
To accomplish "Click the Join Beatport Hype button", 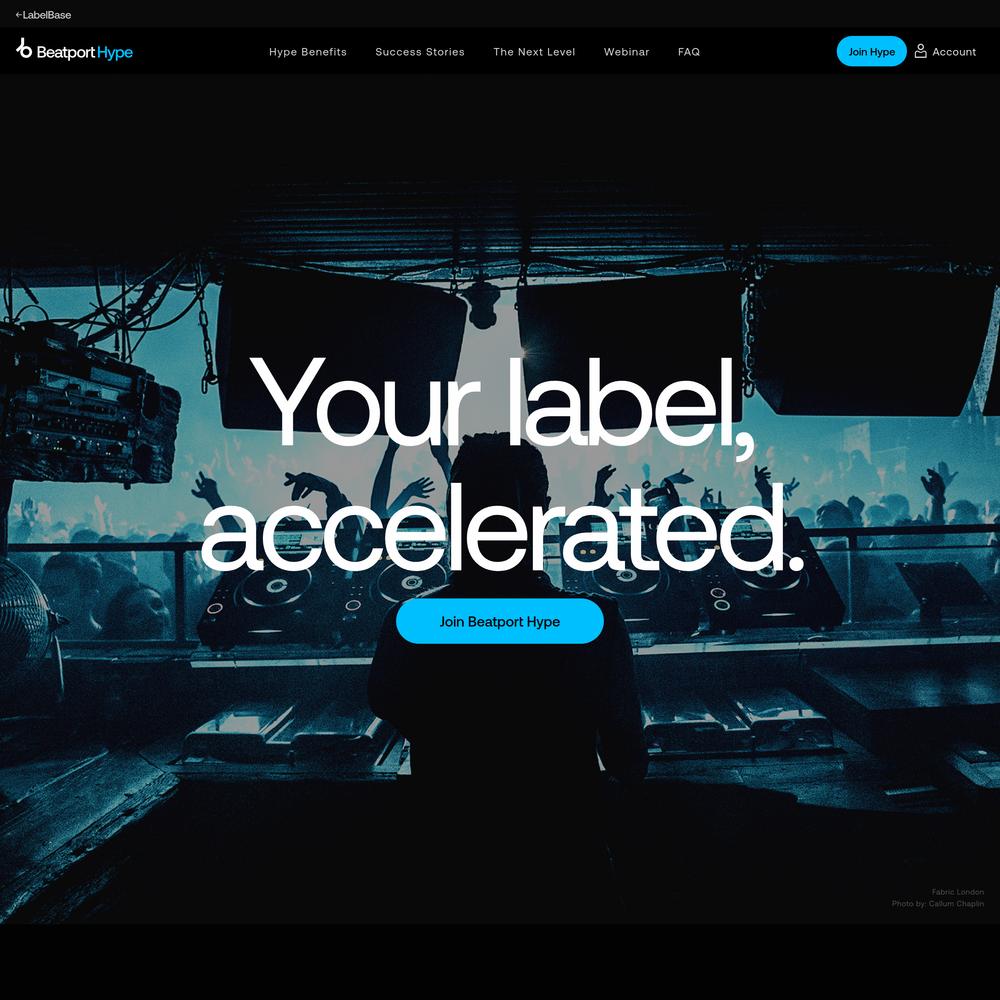I will click(x=499, y=621).
